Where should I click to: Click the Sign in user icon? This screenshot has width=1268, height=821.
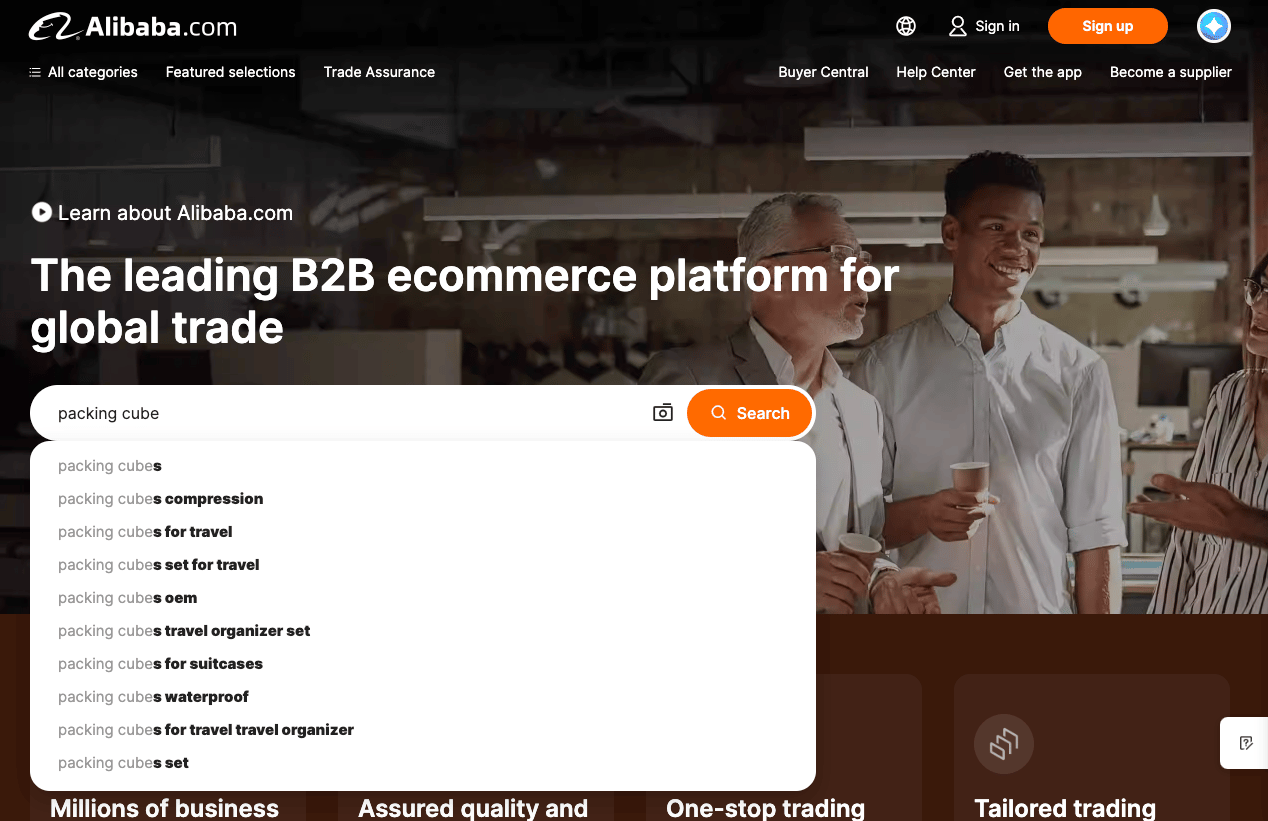click(958, 26)
